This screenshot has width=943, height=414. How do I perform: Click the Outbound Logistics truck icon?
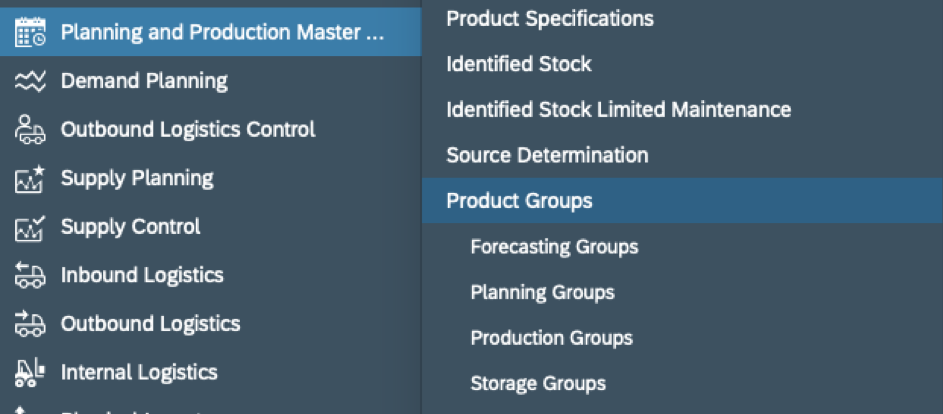[30, 324]
